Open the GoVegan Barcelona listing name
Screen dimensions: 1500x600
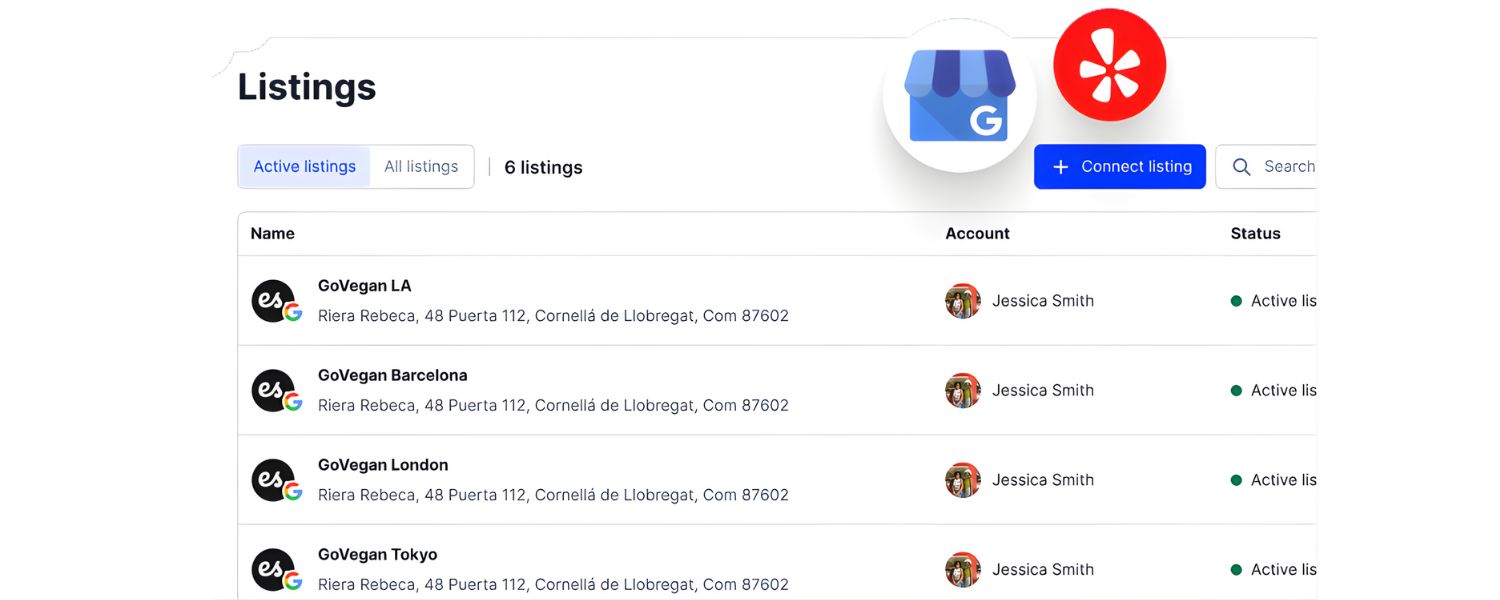point(392,376)
